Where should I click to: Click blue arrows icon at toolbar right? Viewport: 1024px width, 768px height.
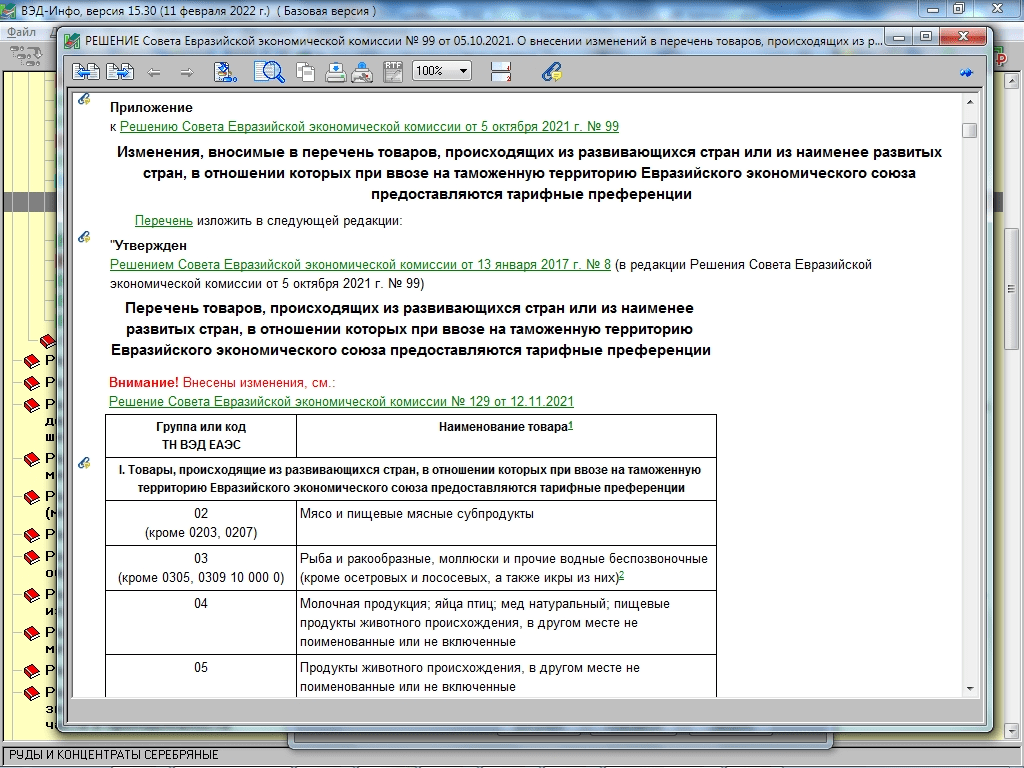pos(967,72)
